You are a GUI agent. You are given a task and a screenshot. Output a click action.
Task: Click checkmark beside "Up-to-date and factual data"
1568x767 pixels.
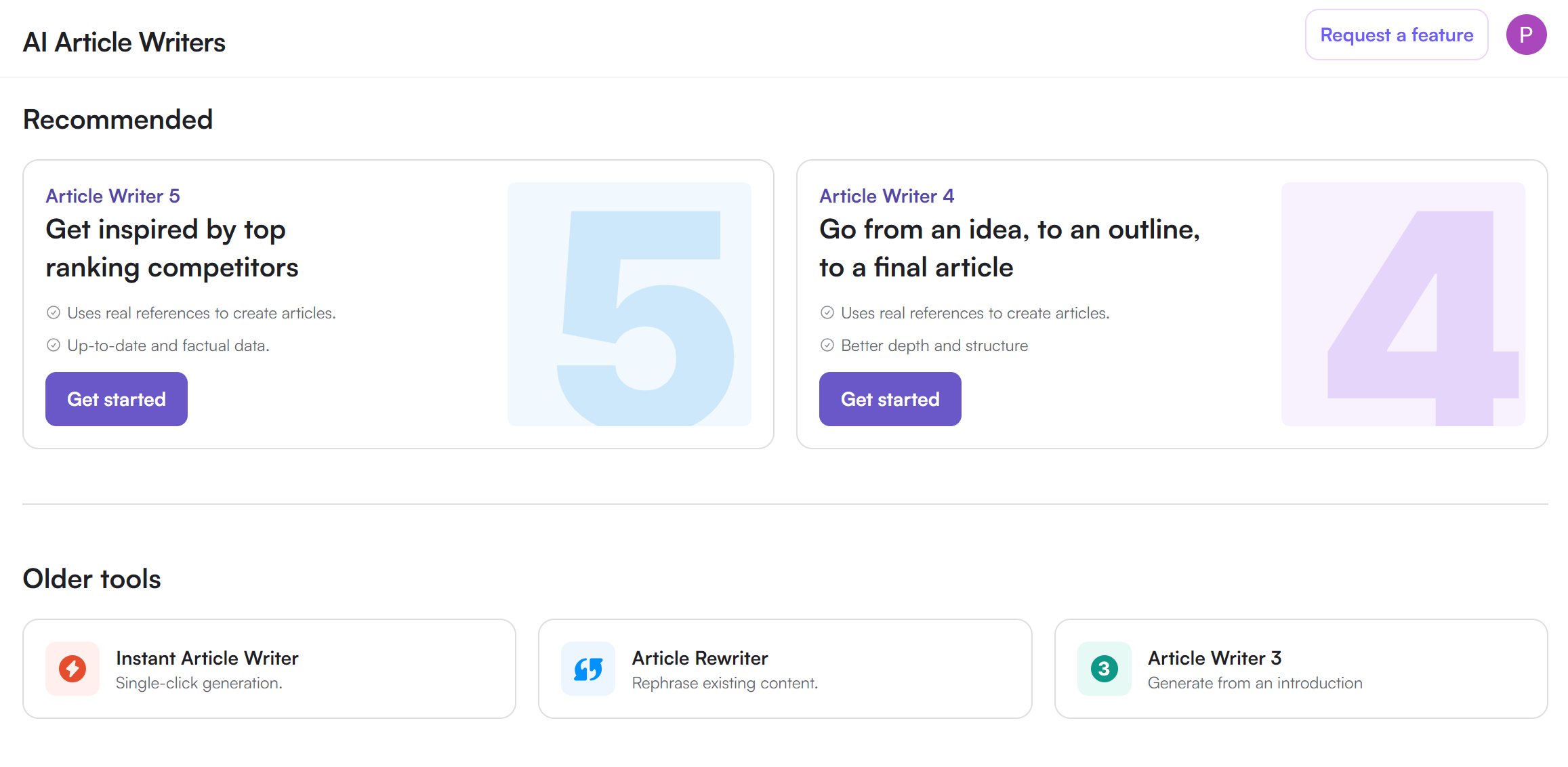[x=54, y=346]
